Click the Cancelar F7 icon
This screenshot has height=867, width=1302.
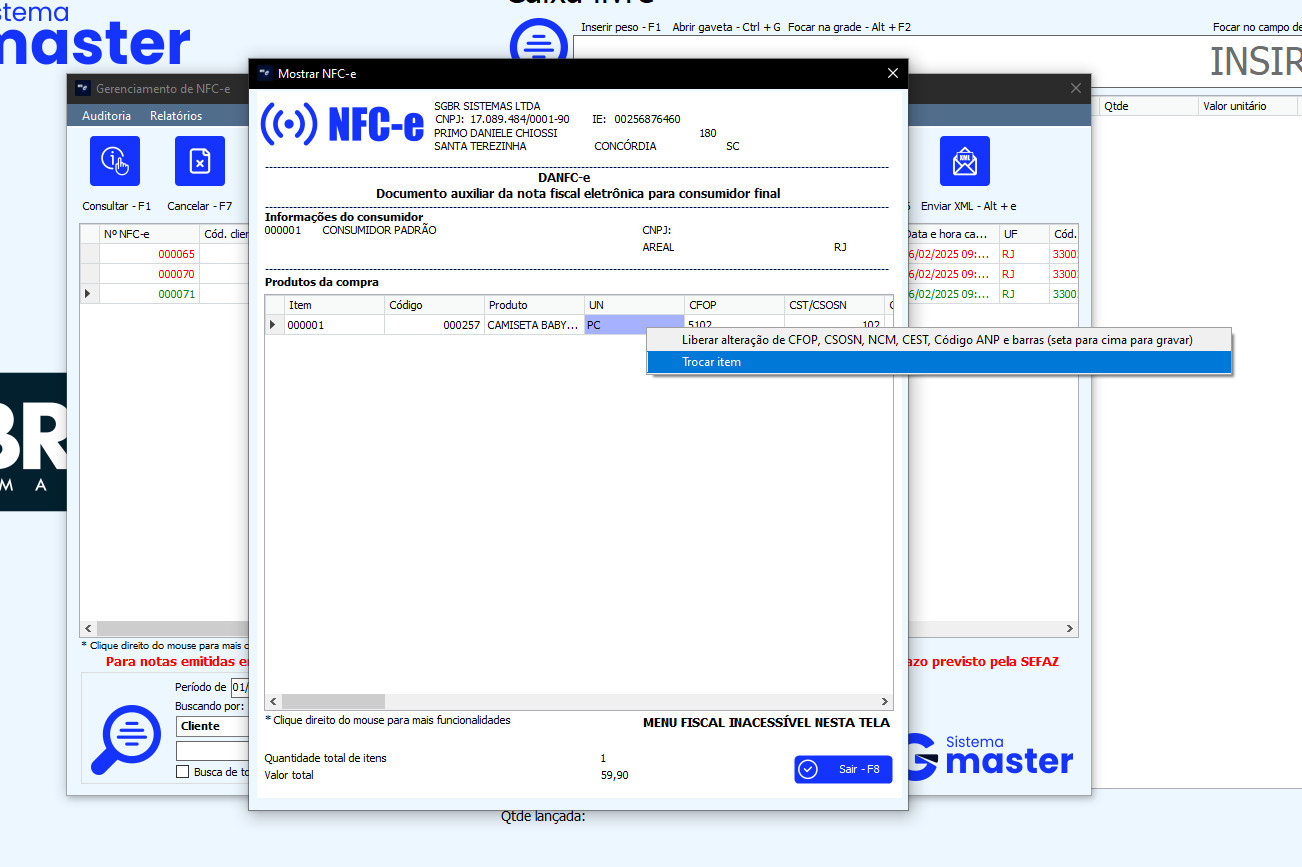click(200, 161)
